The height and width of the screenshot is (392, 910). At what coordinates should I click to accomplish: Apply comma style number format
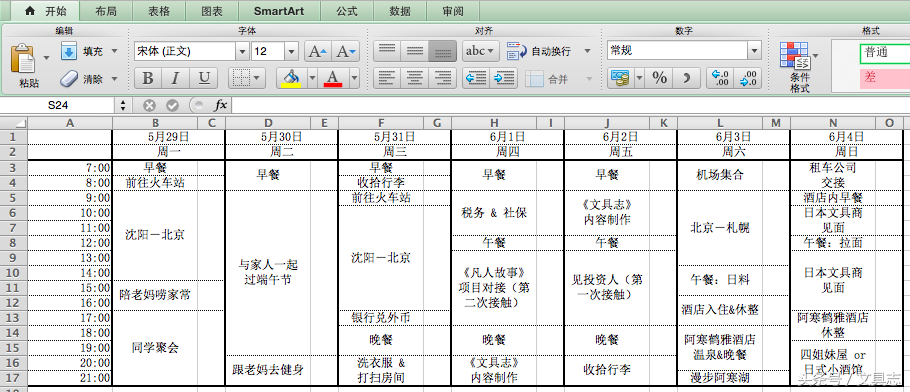(687, 78)
